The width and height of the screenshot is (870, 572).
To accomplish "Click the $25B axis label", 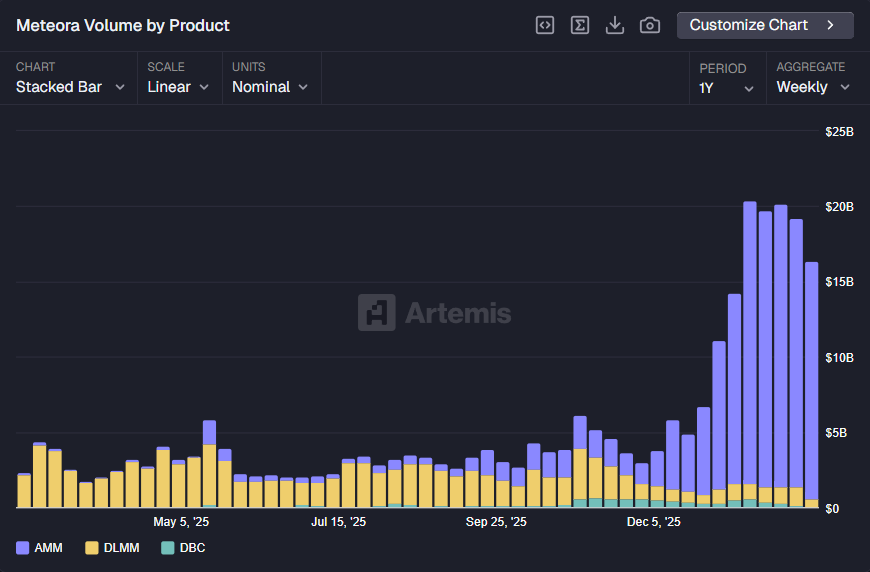I will coord(839,131).
